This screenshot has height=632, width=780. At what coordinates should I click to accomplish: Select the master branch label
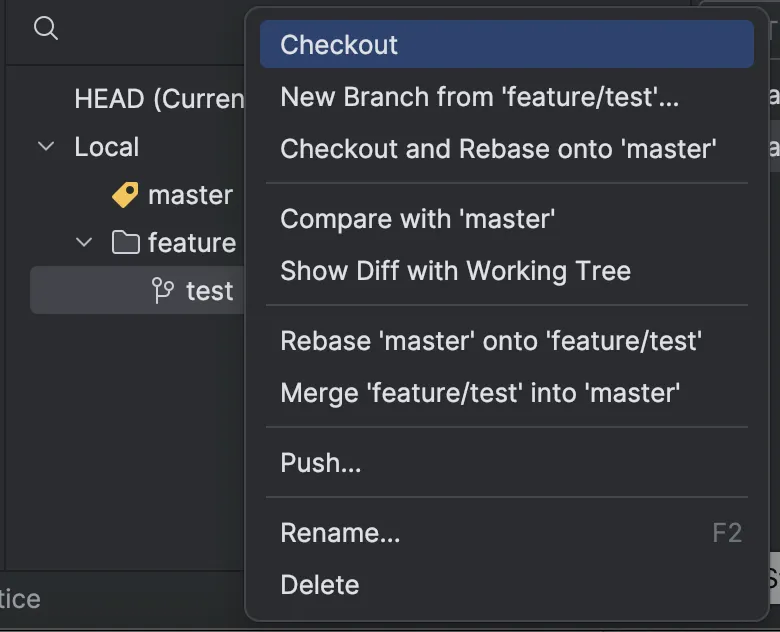pyautogui.click(x=190, y=195)
